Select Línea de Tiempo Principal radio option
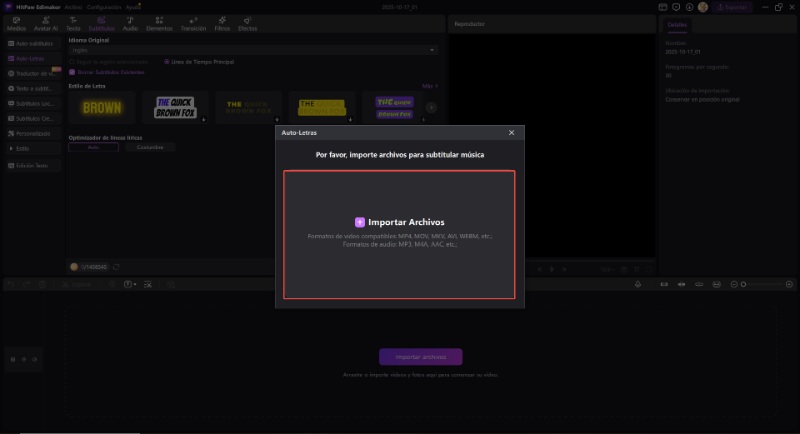800x434 pixels. [x=167, y=62]
